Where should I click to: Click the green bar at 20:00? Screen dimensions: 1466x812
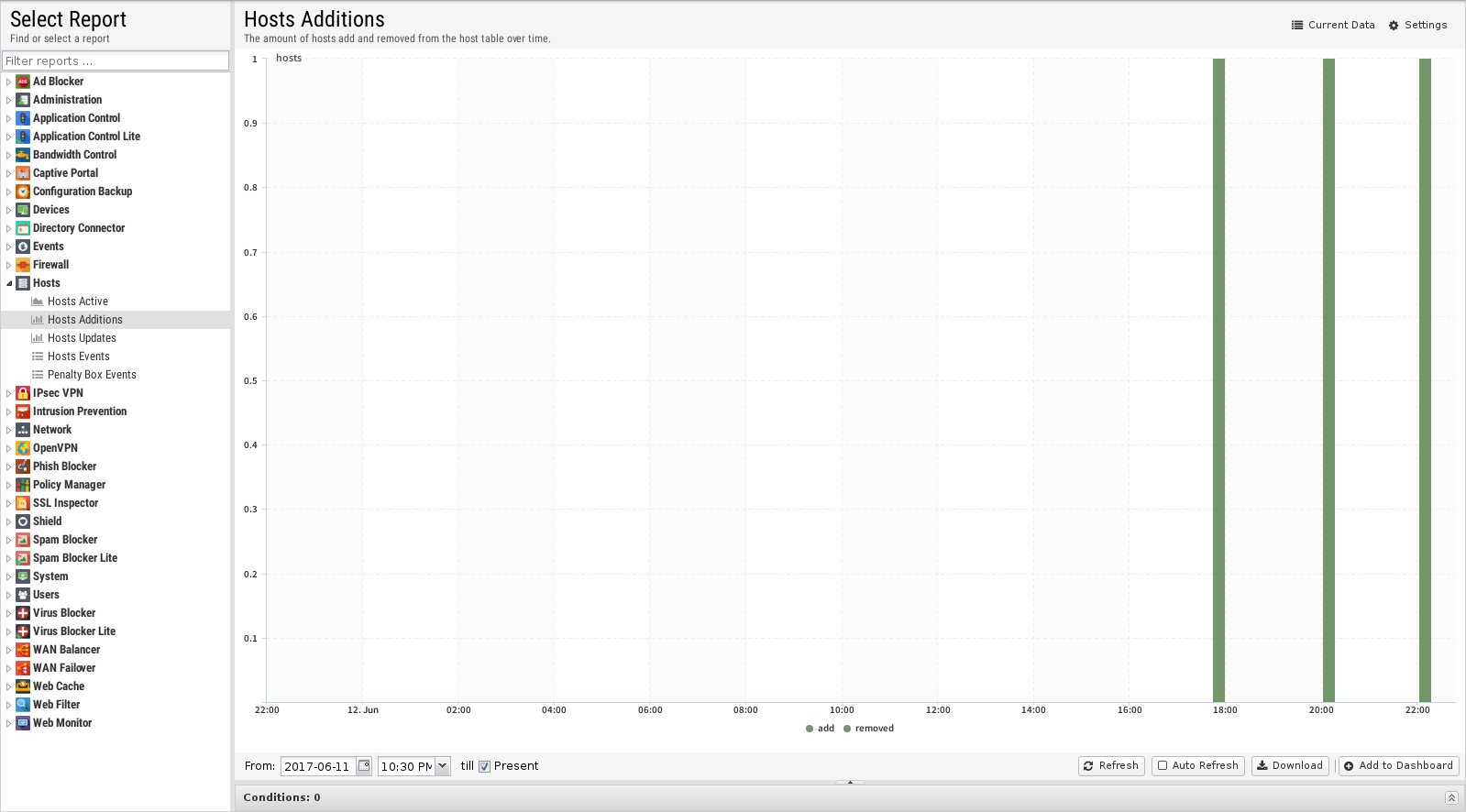(1328, 380)
